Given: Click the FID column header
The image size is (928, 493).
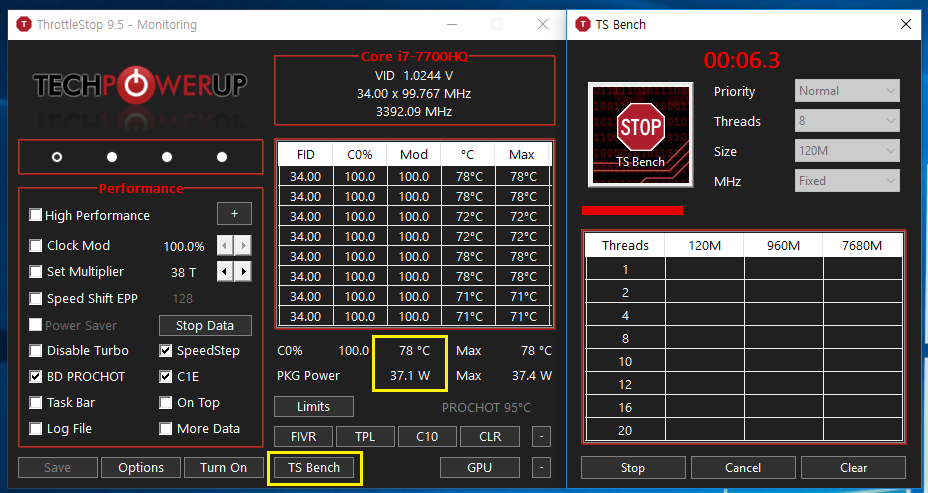Looking at the screenshot, I should pos(306,154).
